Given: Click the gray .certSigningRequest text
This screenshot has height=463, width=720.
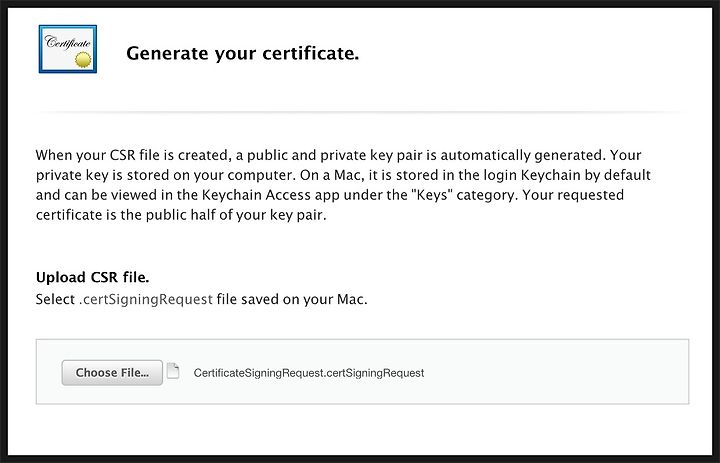Looking at the screenshot, I should [x=146, y=299].
